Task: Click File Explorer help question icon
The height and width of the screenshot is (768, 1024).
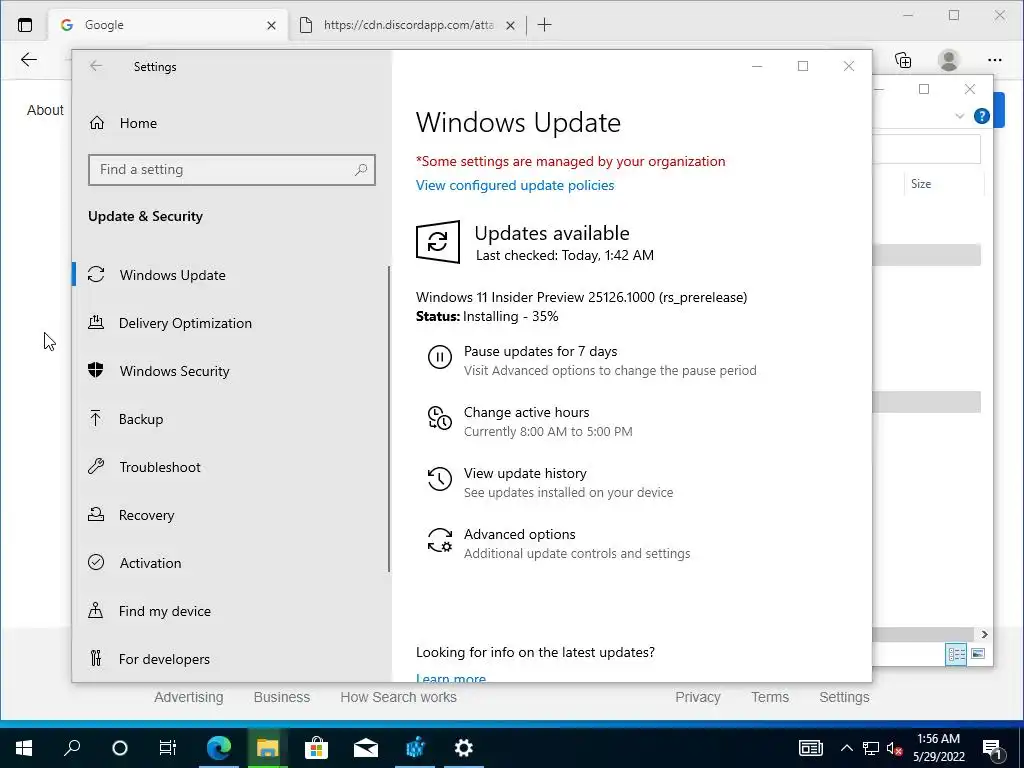Action: pyautogui.click(x=982, y=116)
